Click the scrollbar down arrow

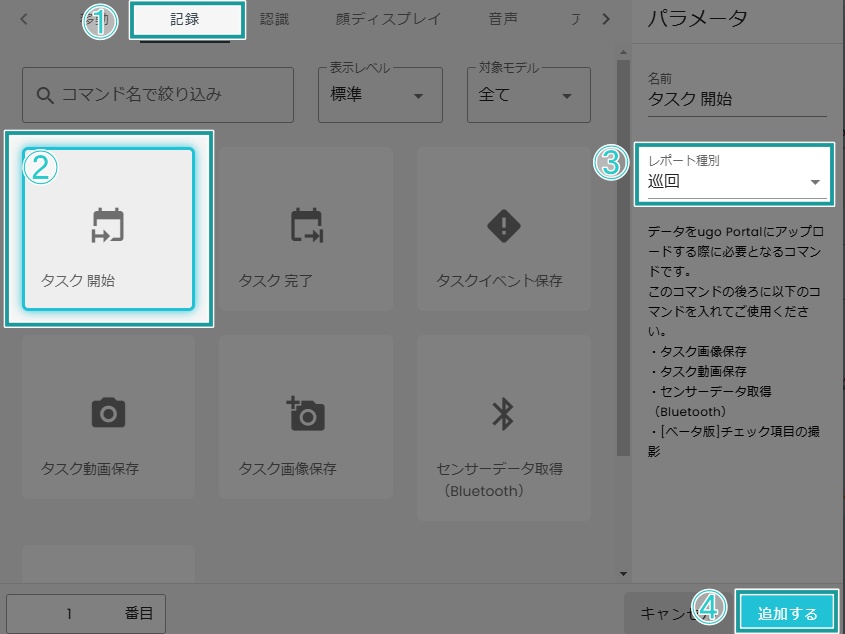(x=624, y=574)
